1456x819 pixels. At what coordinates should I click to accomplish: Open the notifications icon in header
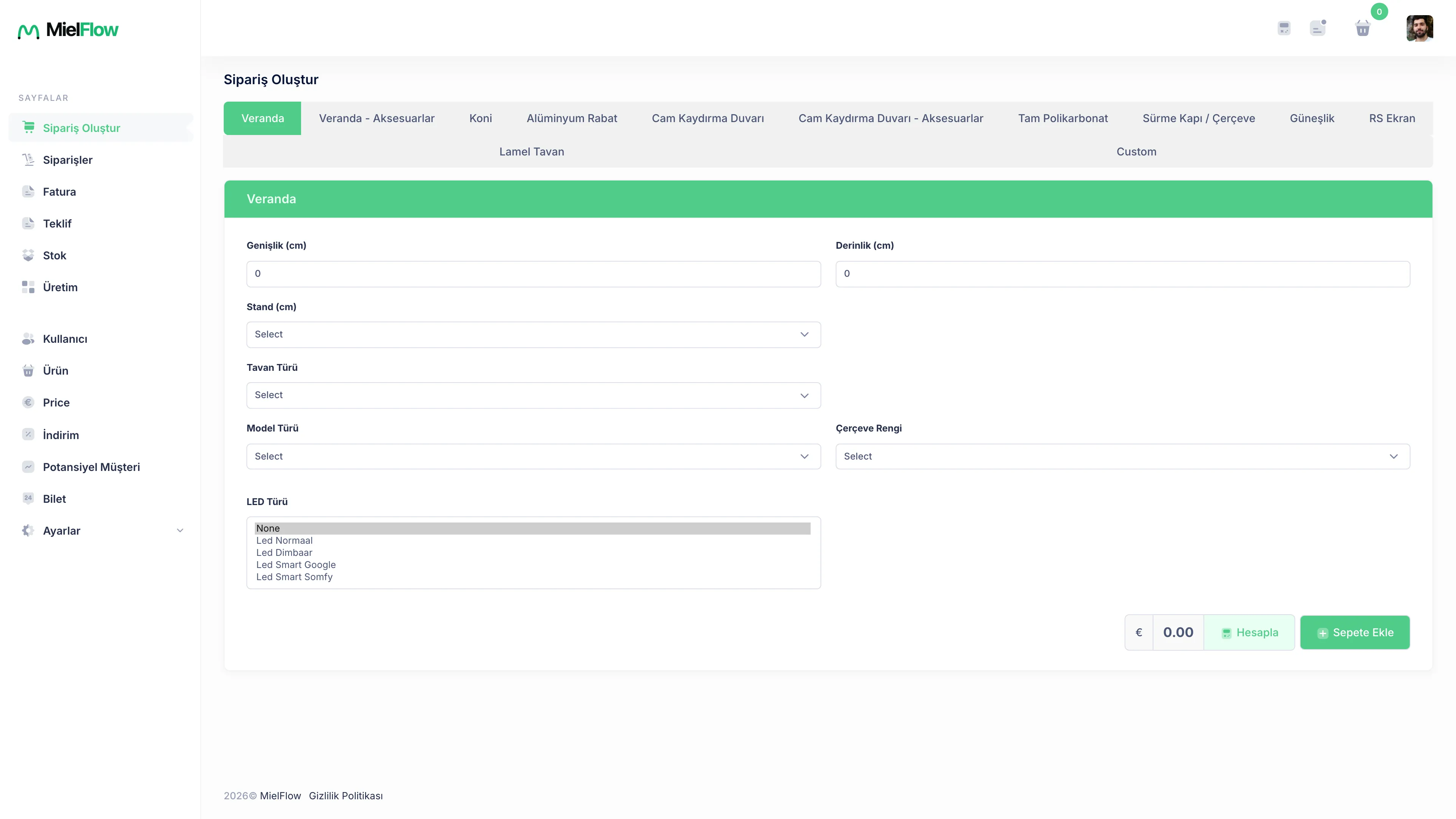click(1318, 28)
